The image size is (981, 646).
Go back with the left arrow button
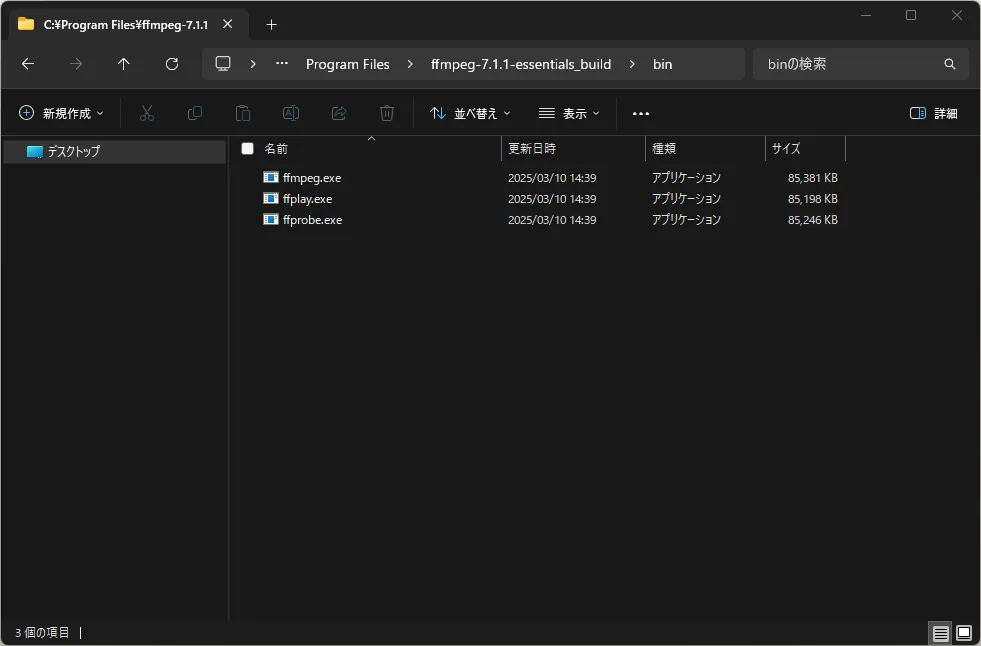tap(28, 64)
